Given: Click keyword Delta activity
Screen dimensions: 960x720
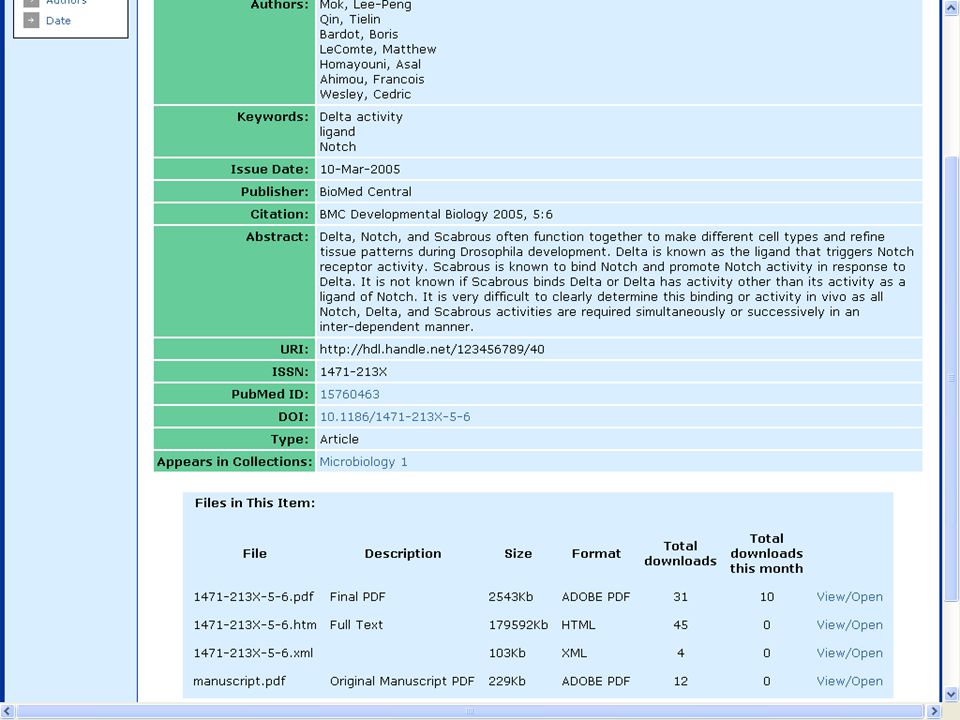Looking at the screenshot, I should click(x=361, y=117).
